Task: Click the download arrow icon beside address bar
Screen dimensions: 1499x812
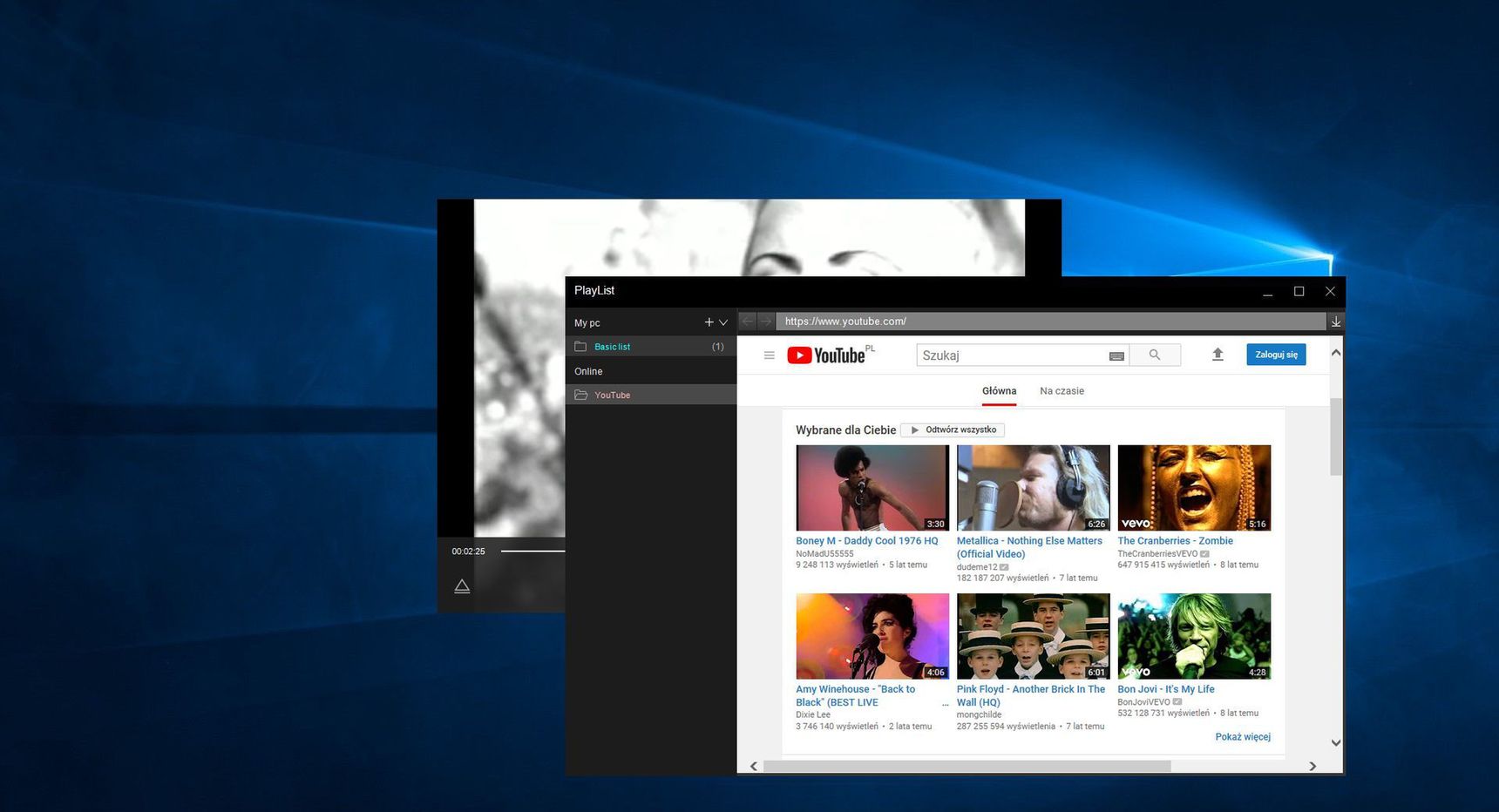Action: click(x=1336, y=321)
